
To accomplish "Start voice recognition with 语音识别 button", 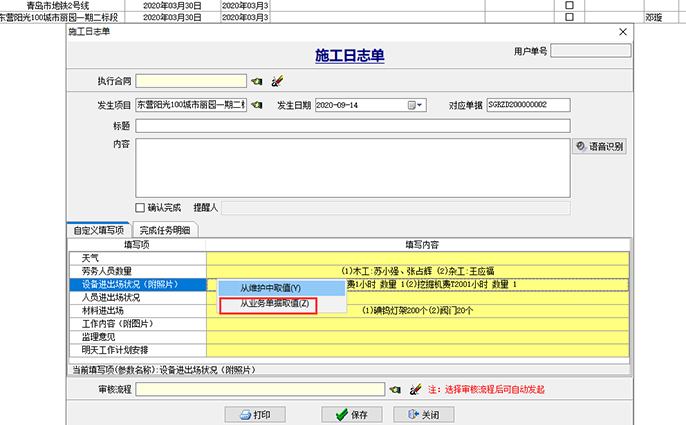I will 599,146.
